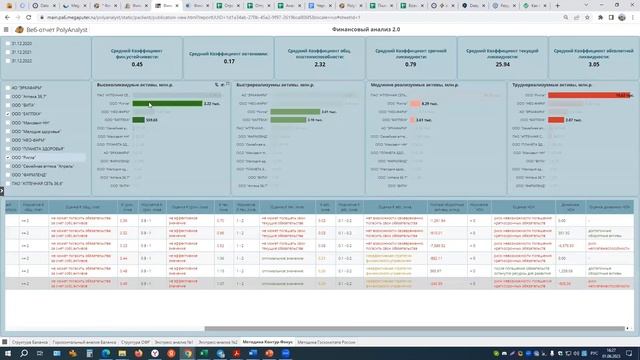Switch to Экспресс анализ №1 tab

tap(173, 342)
